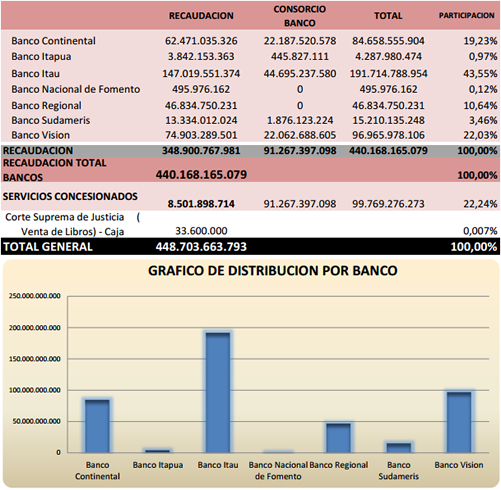Select SERVICIOS CONCESIONADOS row label
The image size is (501, 490).
70,196
